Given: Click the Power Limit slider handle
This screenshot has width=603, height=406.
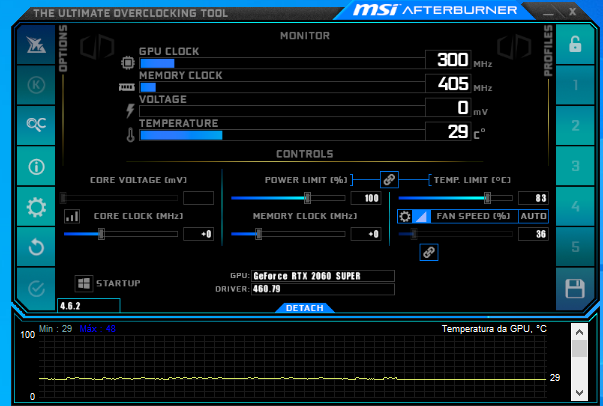Looking at the screenshot, I should click(x=307, y=198).
